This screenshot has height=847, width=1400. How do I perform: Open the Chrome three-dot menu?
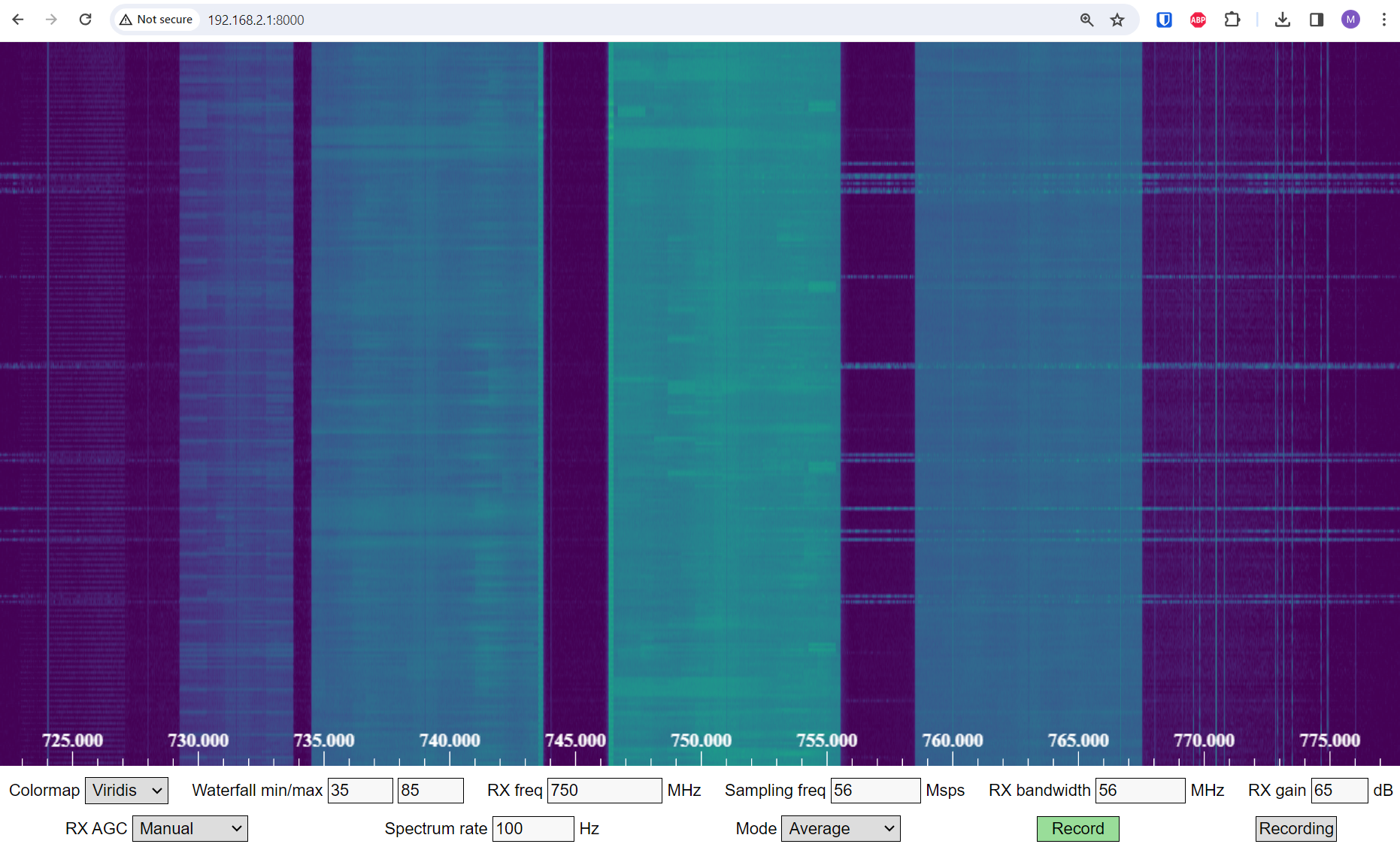pyautogui.click(x=1383, y=20)
